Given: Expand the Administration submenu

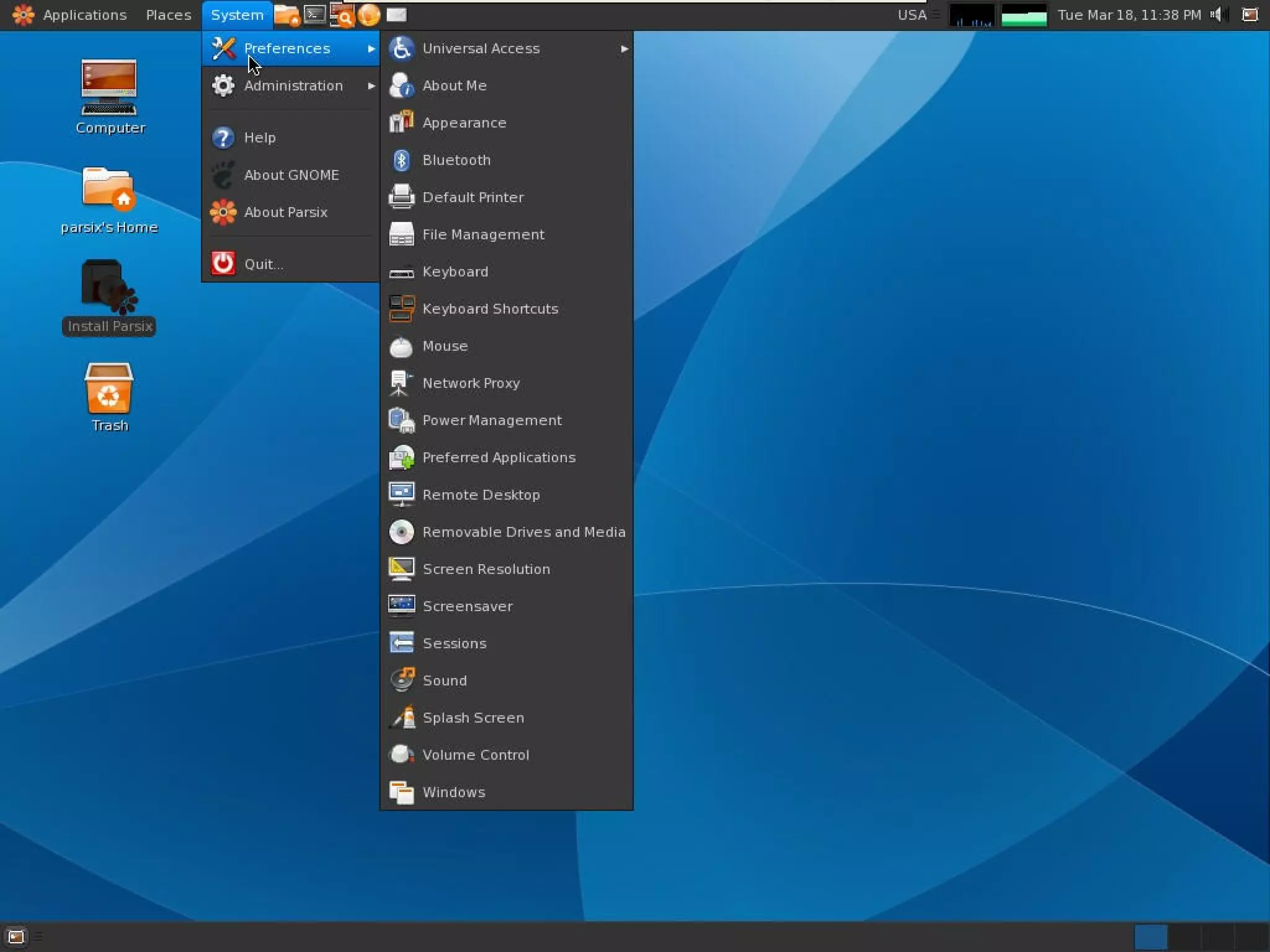Looking at the screenshot, I should (x=293, y=86).
